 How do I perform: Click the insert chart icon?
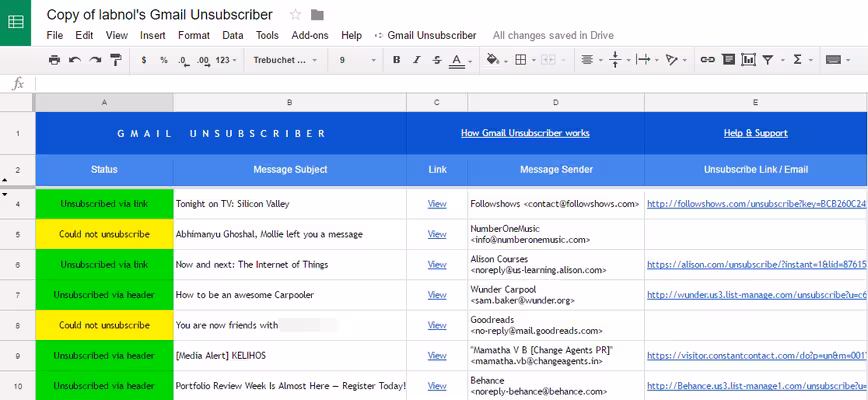(748, 60)
